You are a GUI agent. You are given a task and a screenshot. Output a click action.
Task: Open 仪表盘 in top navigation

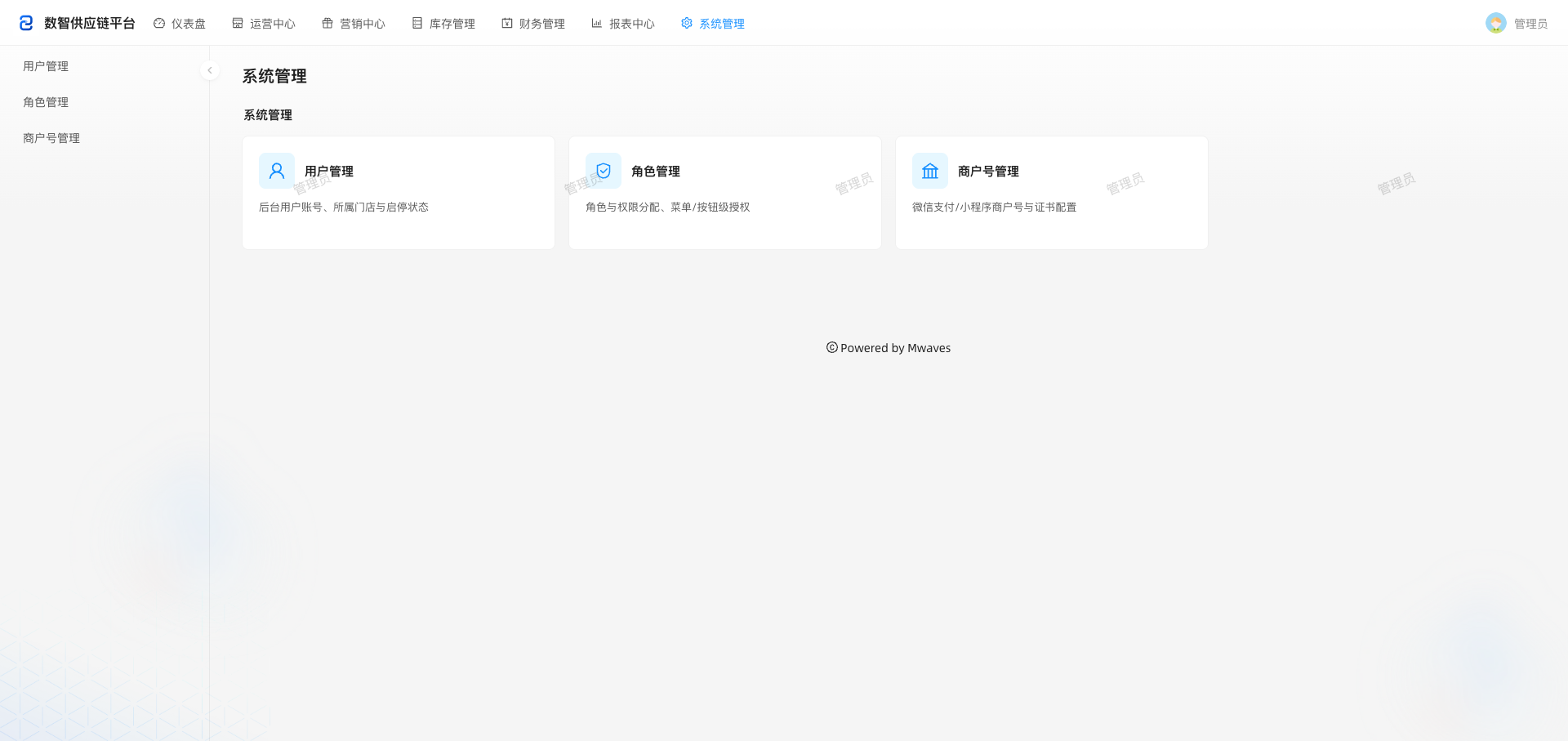click(180, 23)
